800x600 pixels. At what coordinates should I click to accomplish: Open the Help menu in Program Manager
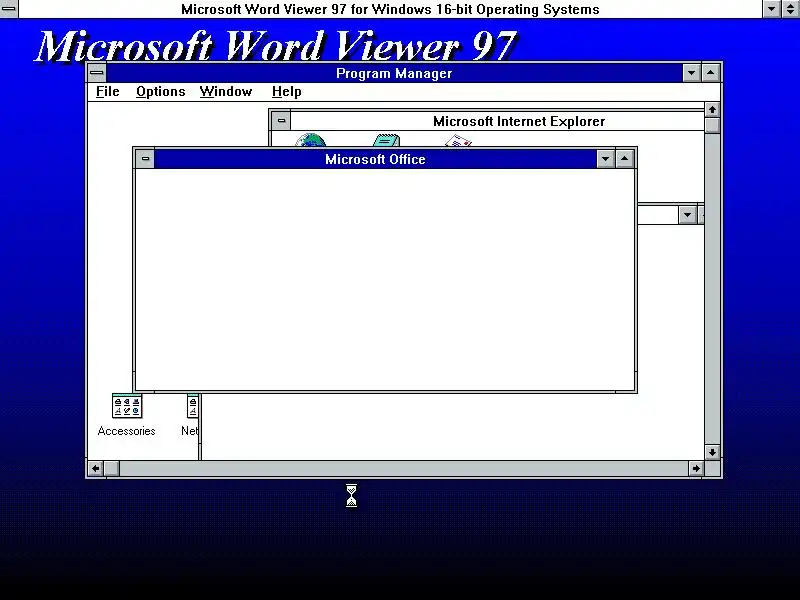286,92
